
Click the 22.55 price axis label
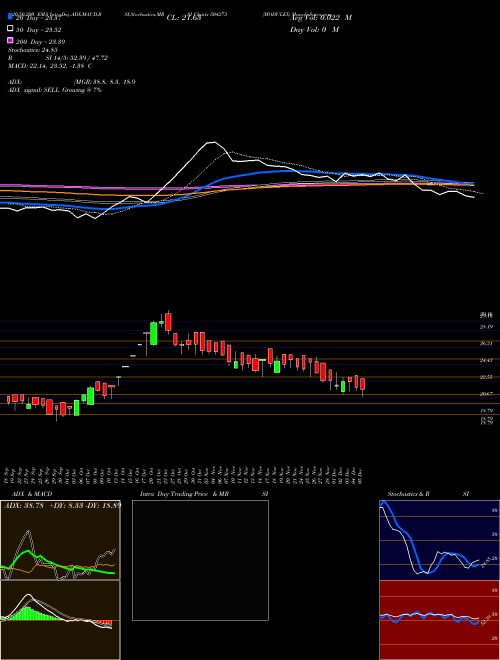[486, 377]
